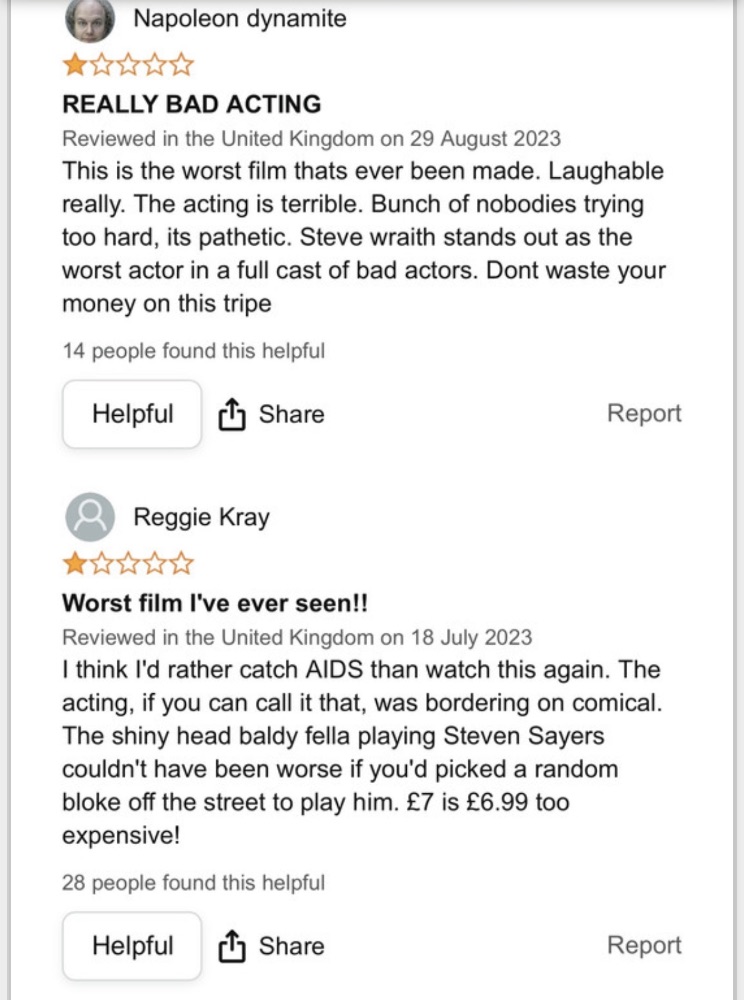
Task: Click the share icon under Reggie Kray's review
Action: [x=231, y=946]
